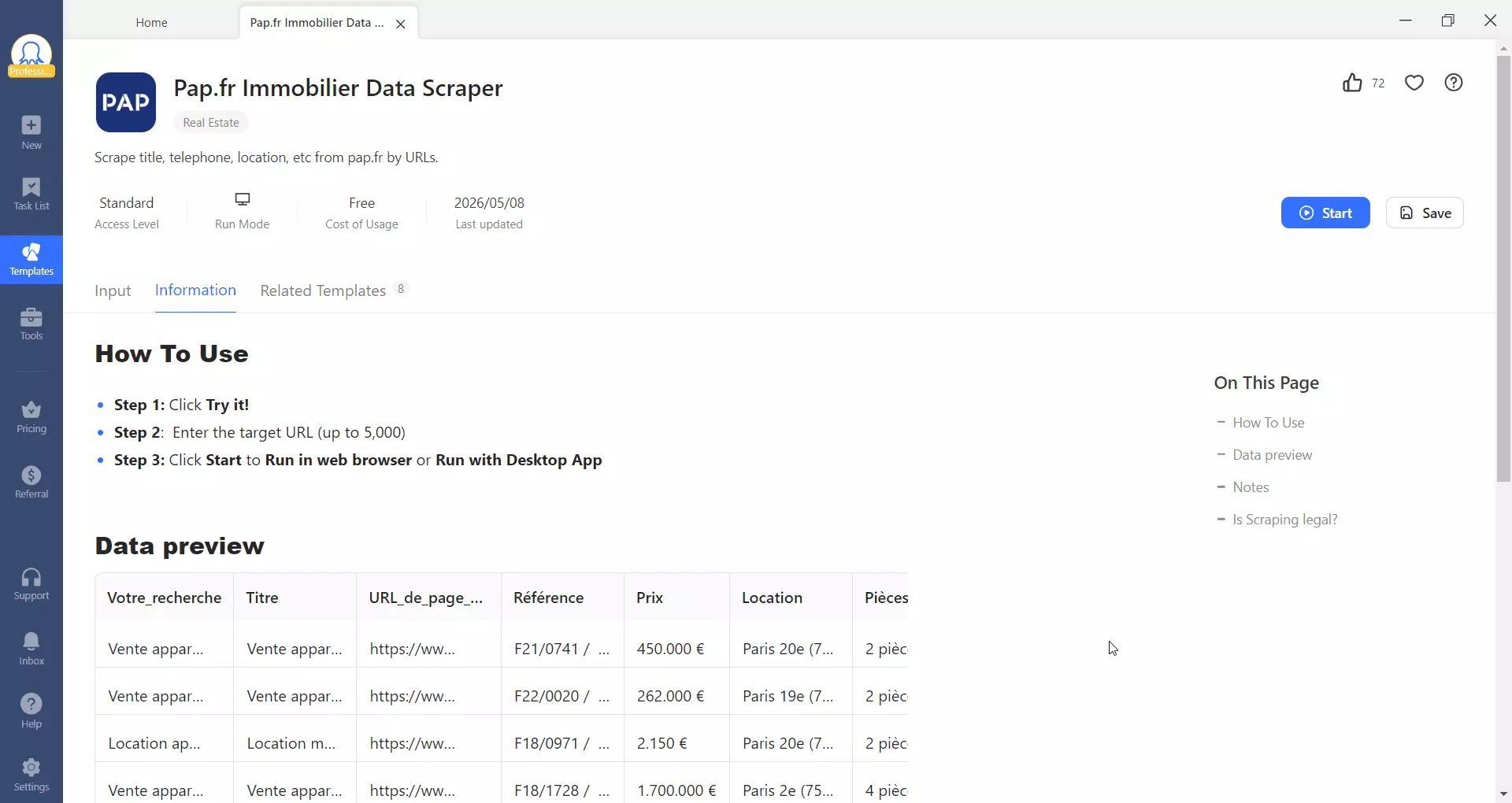Open the Support headset icon
This screenshot has width=1512, height=803.
[x=31, y=584]
